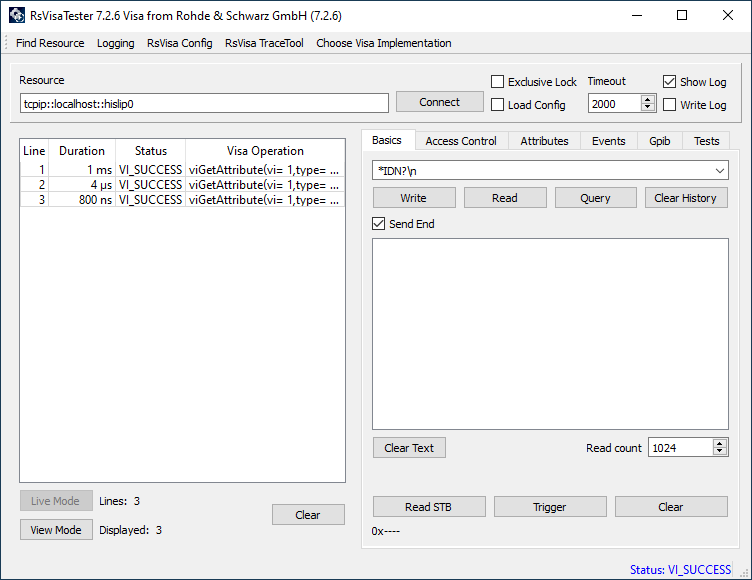This screenshot has height=580, width=752.
Task: Switch to the Gpib tab
Action: [659, 141]
